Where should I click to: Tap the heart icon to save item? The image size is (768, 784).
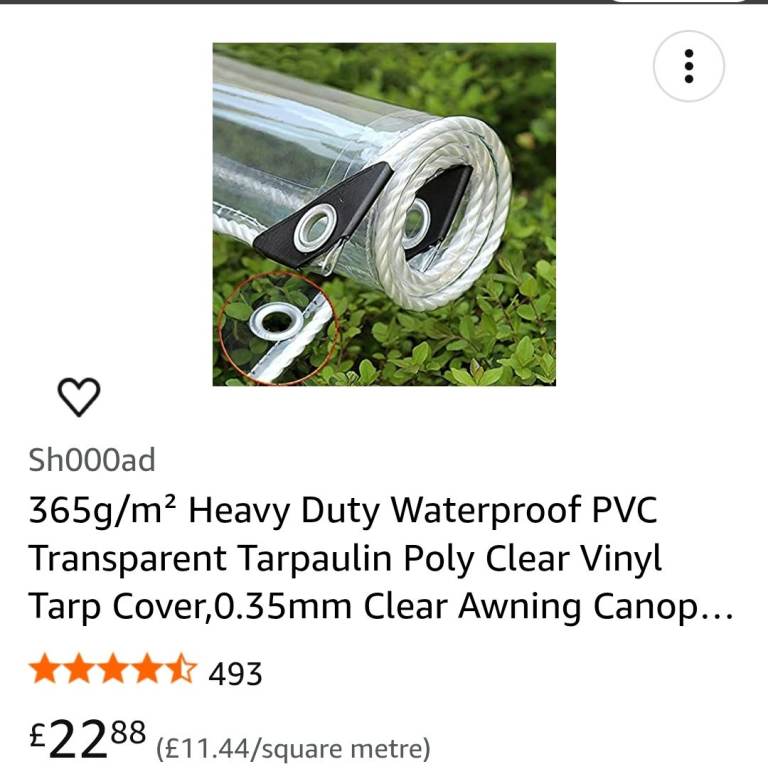[79, 396]
